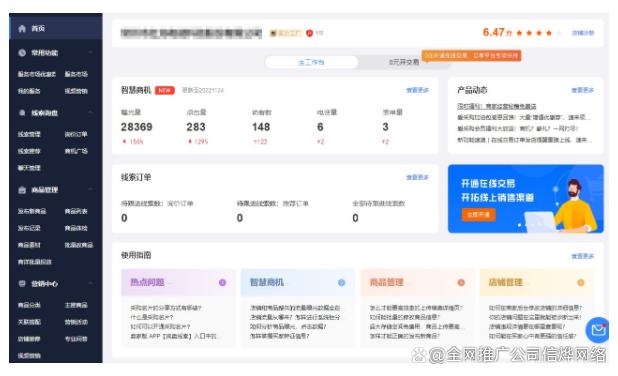
Task: Click 查看更多 in the 产品动态 panel
Action: pyautogui.click(x=583, y=90)
